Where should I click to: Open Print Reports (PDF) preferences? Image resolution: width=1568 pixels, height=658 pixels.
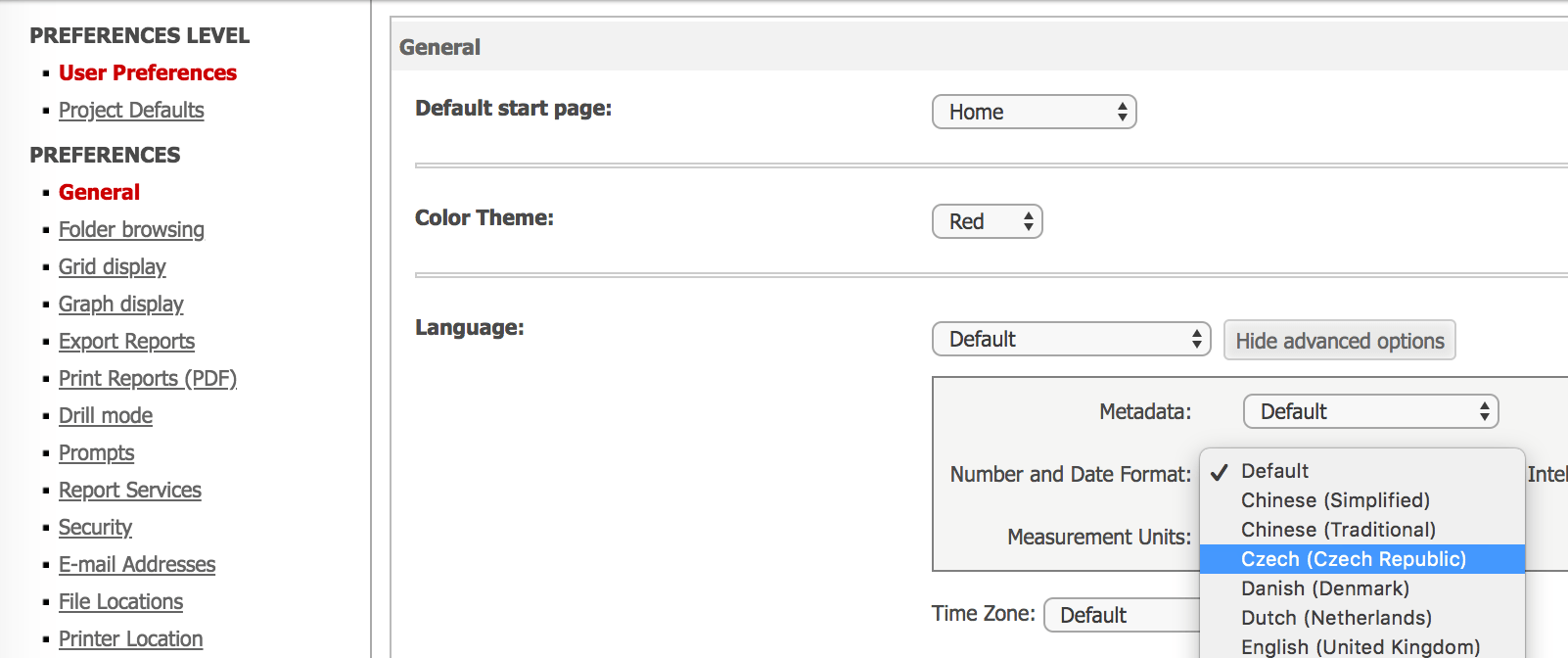148,378
